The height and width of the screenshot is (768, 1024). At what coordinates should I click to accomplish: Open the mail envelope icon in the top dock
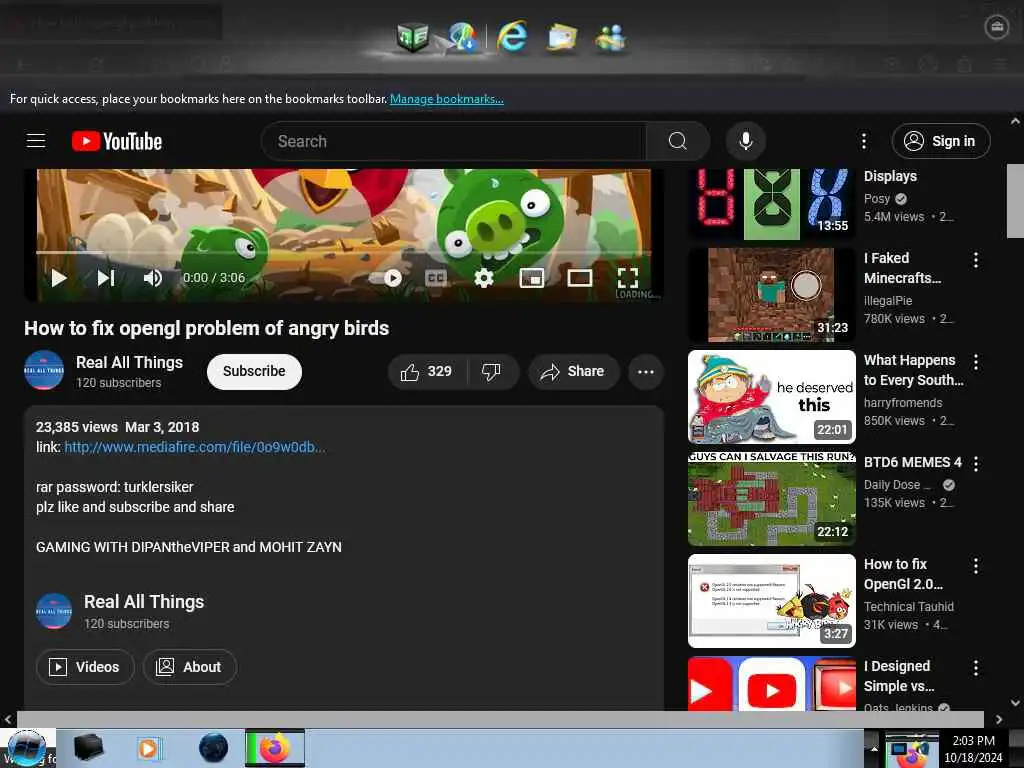(562, 37)
